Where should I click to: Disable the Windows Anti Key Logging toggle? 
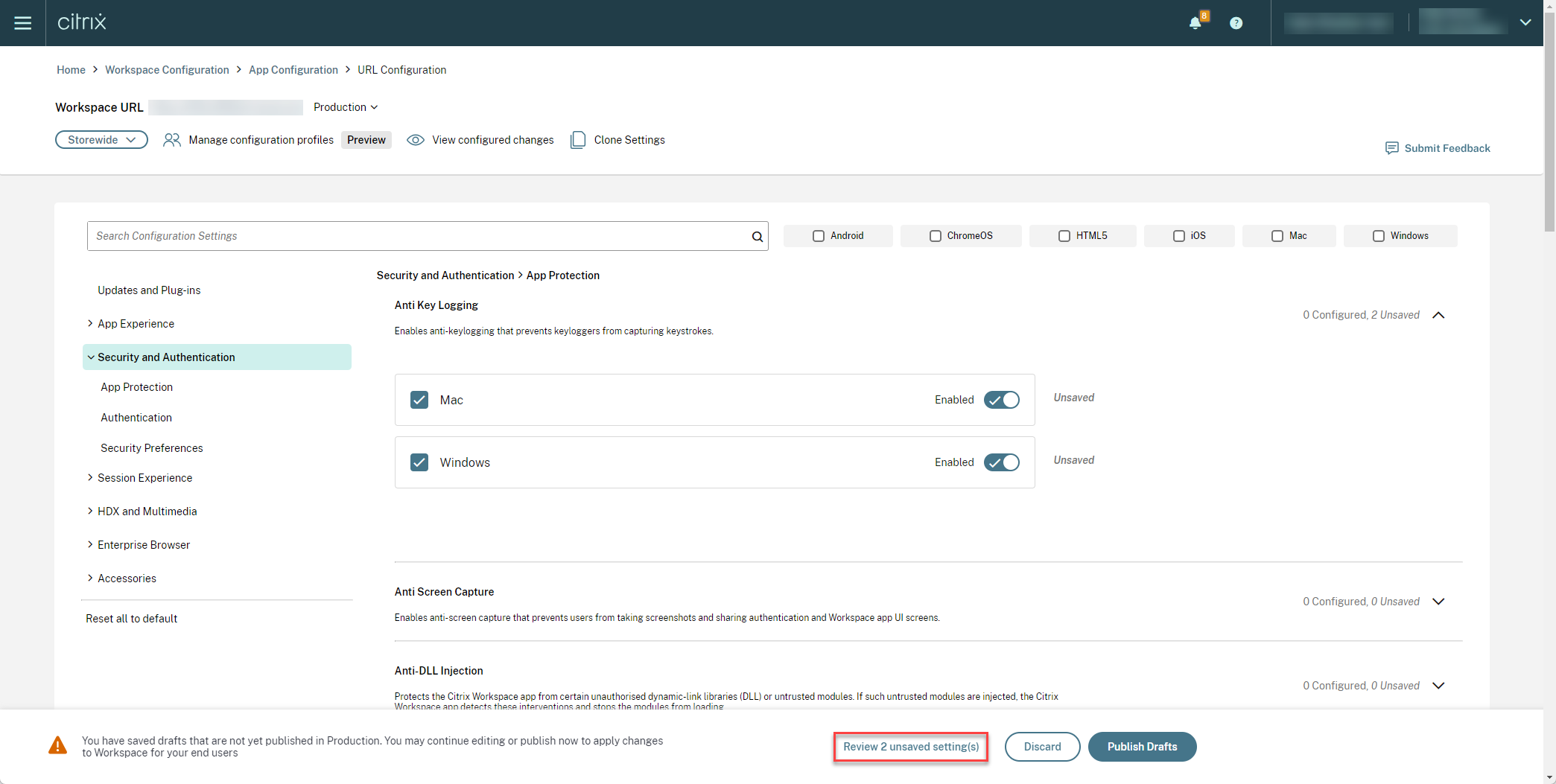tap(1001, 462)
